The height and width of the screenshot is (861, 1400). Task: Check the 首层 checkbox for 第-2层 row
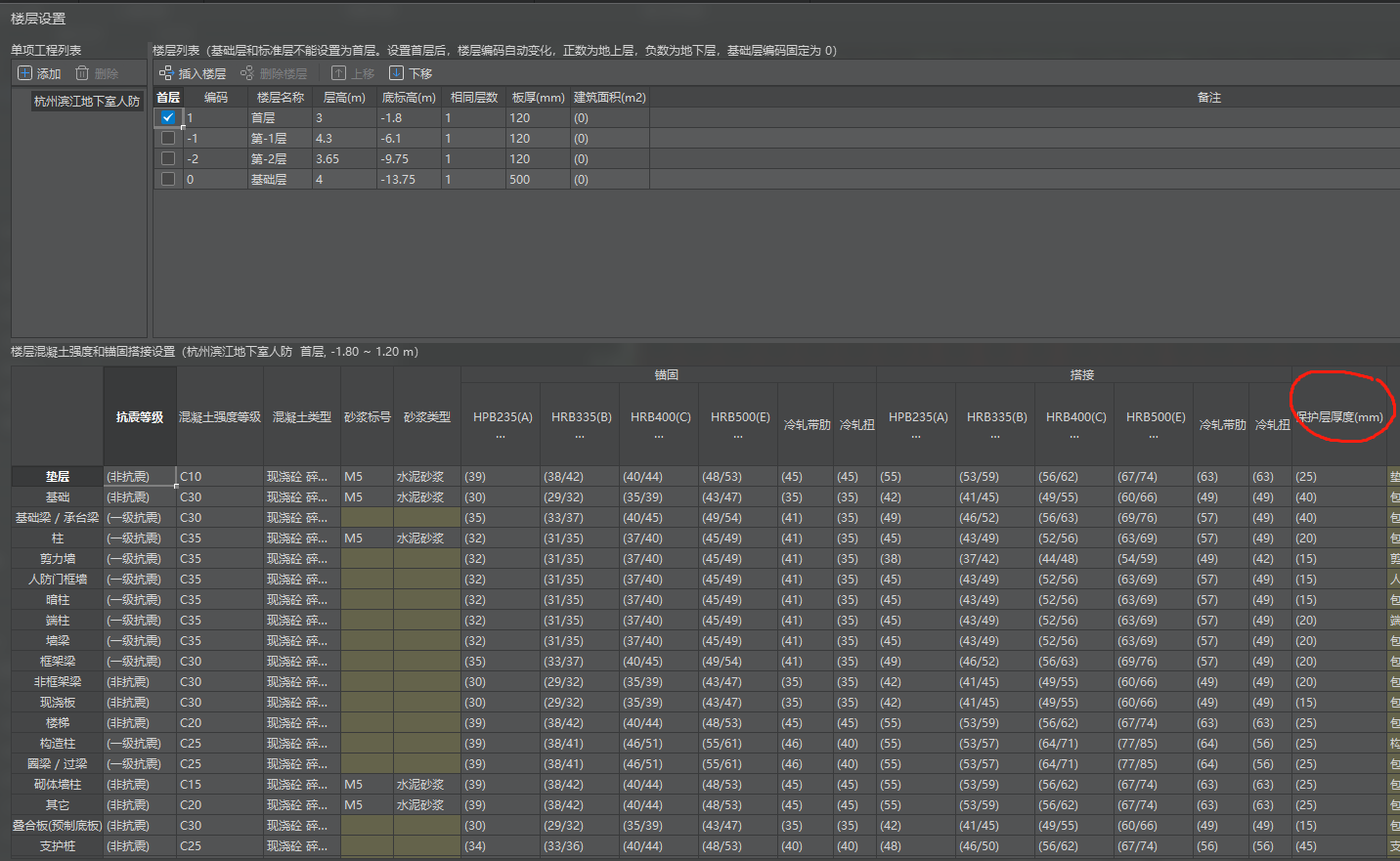point(168,158)
